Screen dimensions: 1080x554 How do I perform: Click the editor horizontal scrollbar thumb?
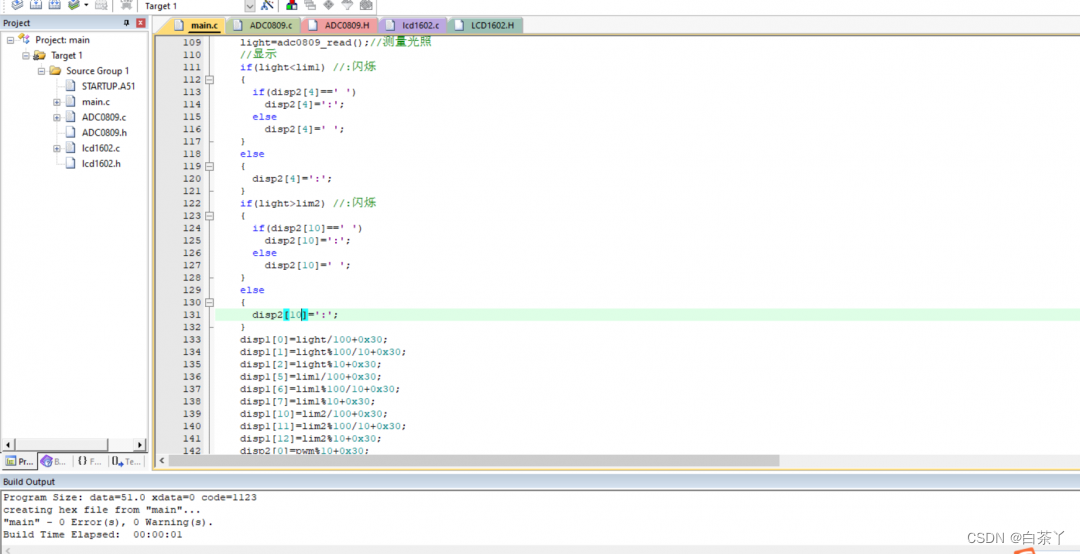pyautogui.click(x=474, y=460)
